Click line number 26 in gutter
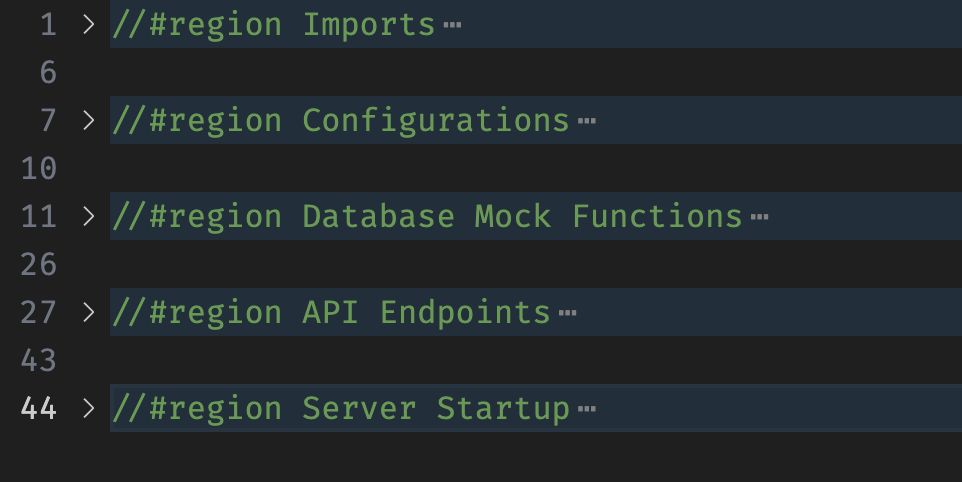Viewport: 962px width, 482px height. pos(39,264)
